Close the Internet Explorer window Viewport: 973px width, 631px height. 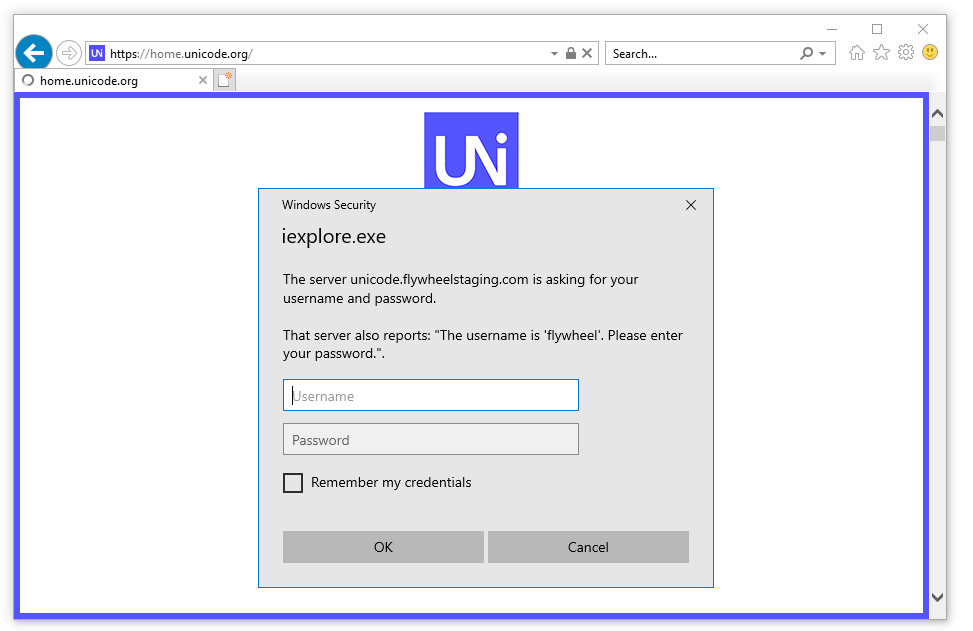pyautogui.click(x=923, y=29)
